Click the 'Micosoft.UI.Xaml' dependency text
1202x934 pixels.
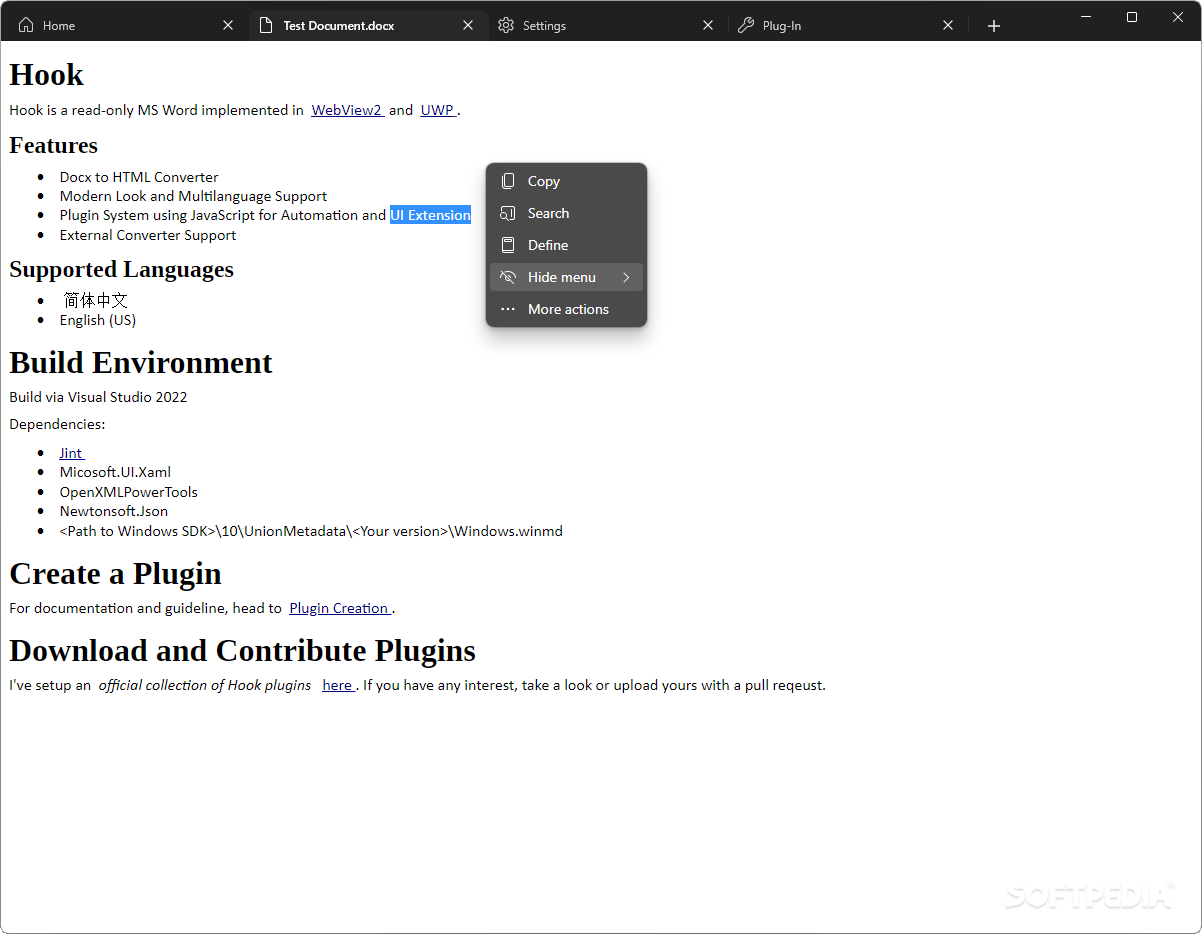(x=115, y=472)
